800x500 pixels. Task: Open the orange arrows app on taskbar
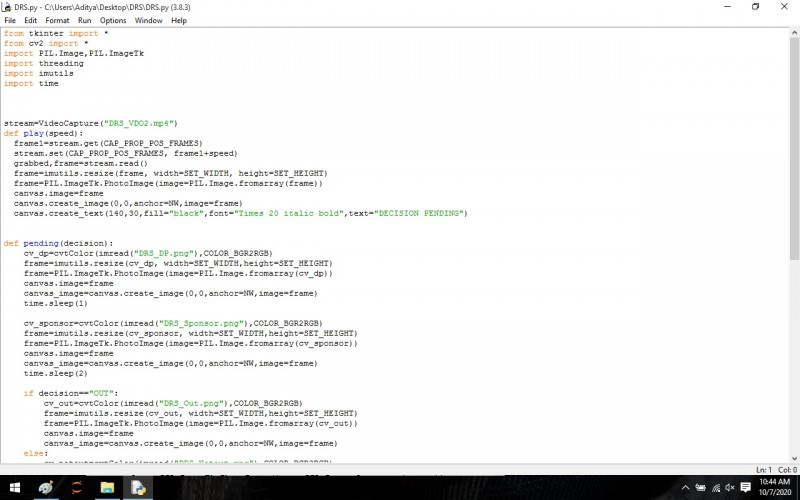click(x=77, y=488)
